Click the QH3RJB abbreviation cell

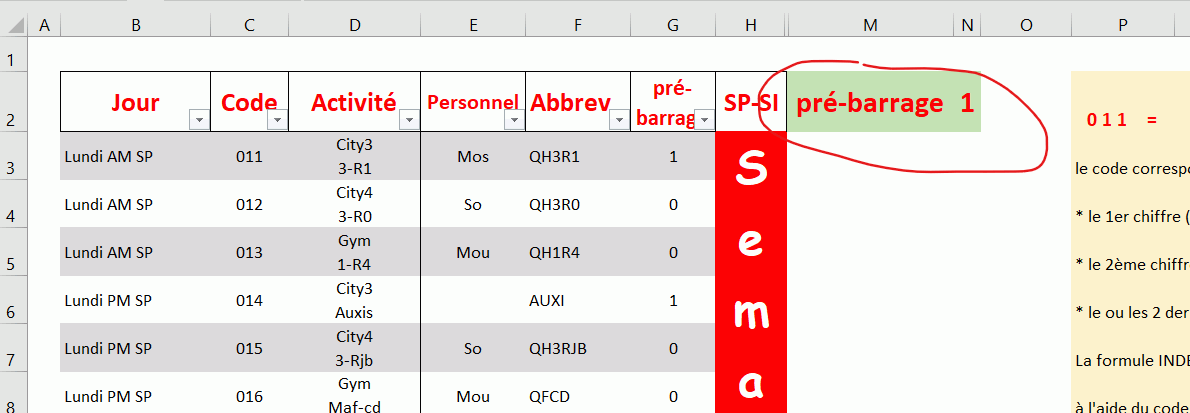pos(577,349)
